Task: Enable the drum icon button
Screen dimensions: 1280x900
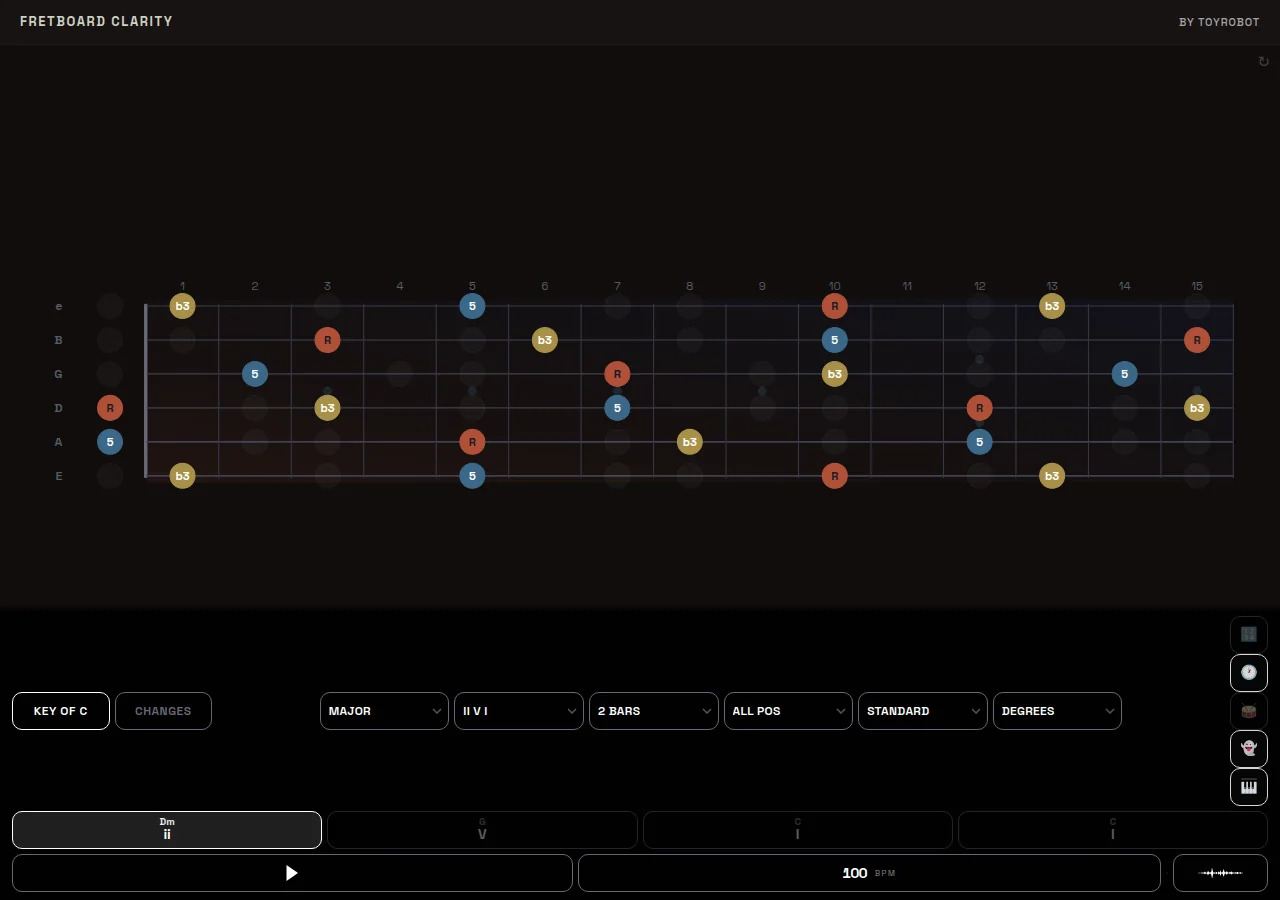Action: click(x=1248, y=710)
